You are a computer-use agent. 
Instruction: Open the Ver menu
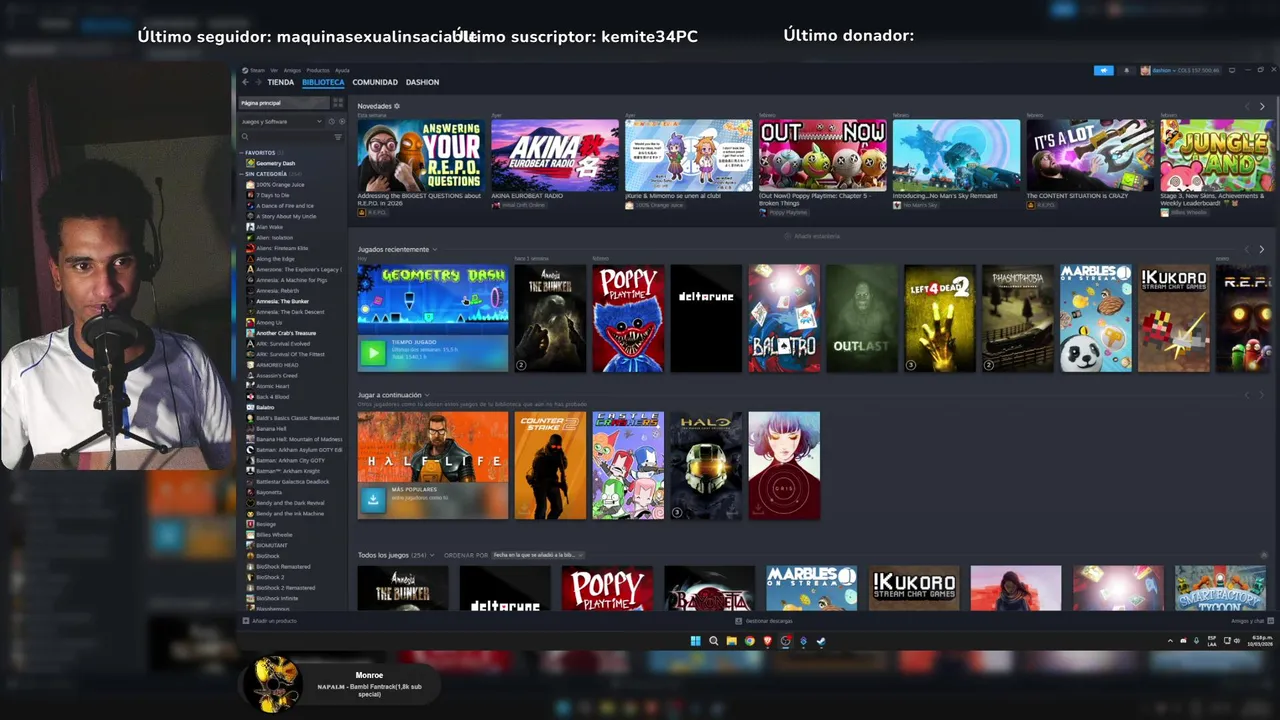pos(274,70)
